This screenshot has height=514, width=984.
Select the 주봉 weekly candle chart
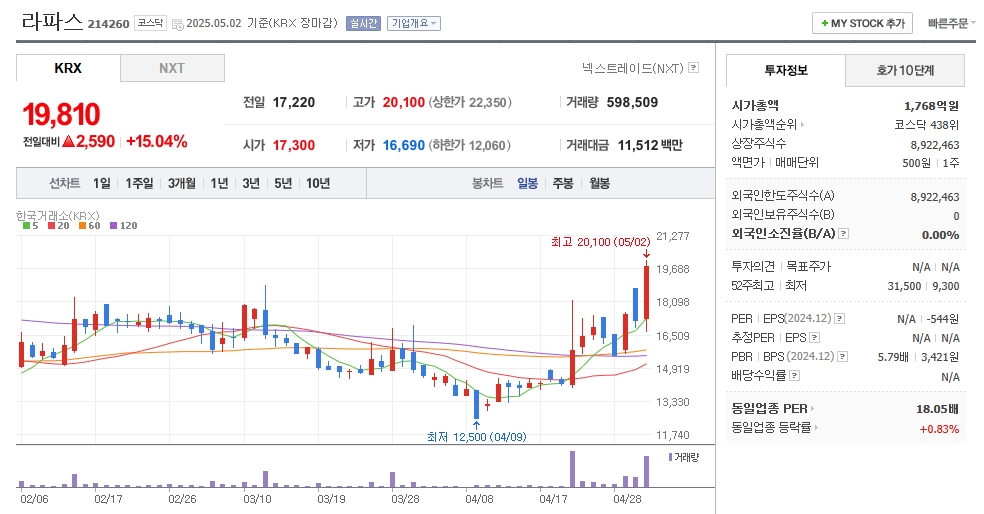coord(563,183)
